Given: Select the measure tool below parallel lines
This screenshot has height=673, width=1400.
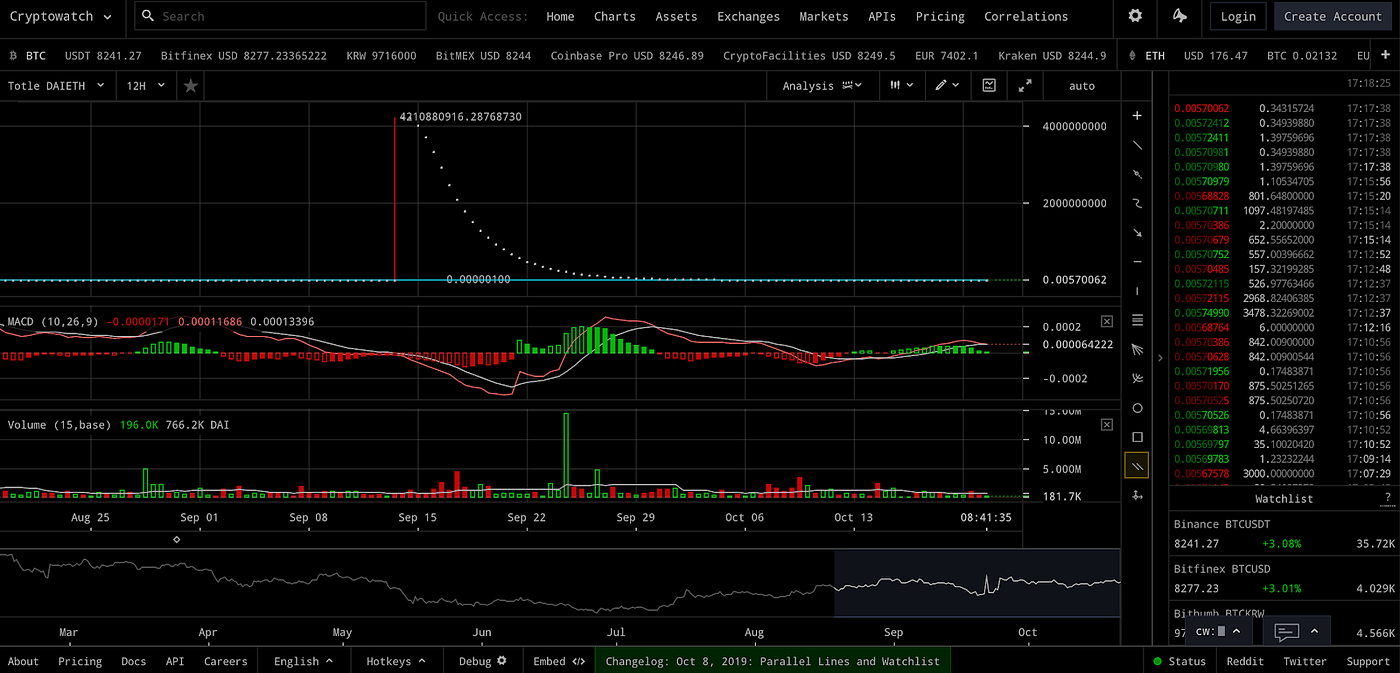Looking at the screenshot, I should point(1137,495).
